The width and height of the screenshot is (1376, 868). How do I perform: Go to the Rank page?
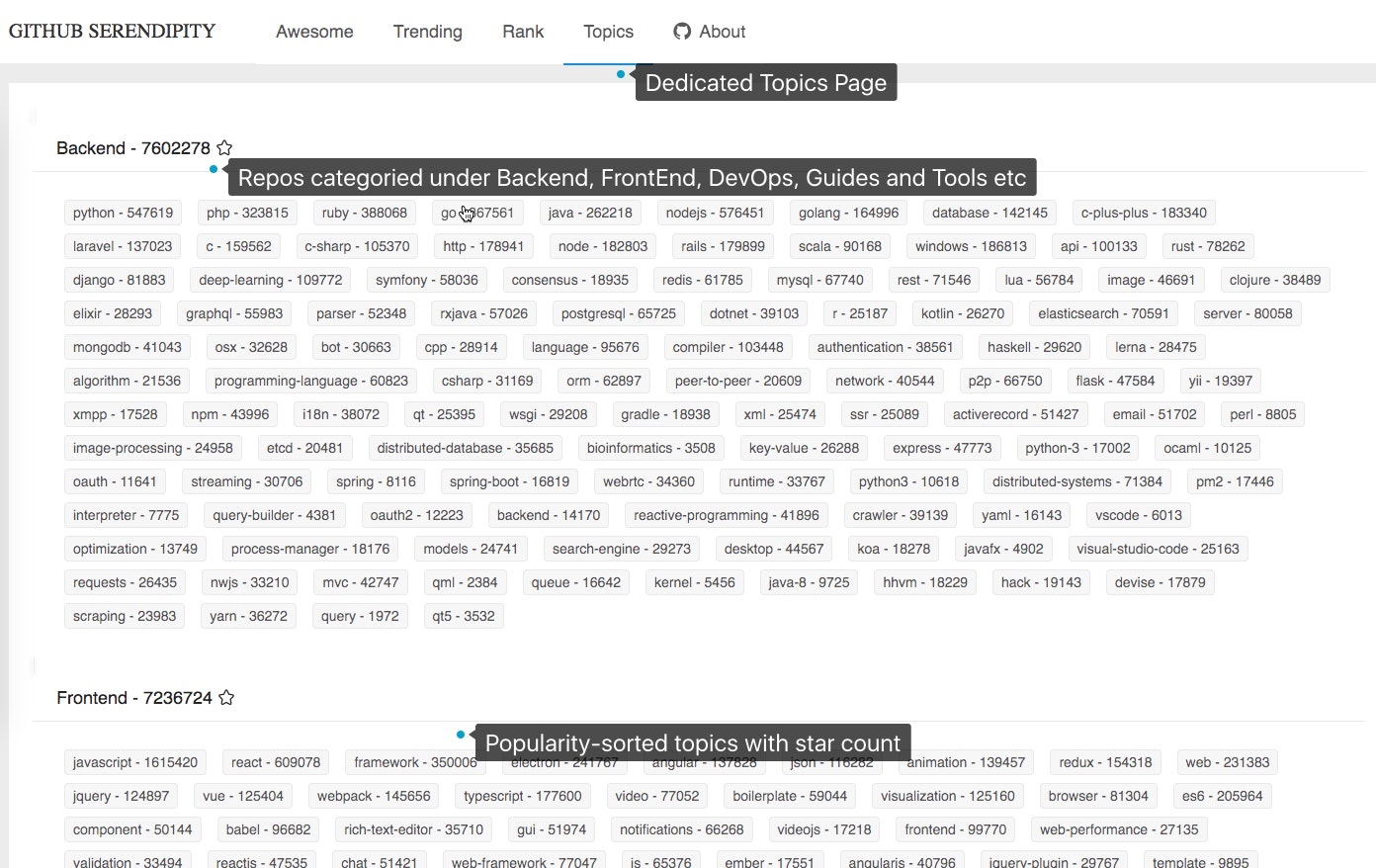(x=522, y=31)
